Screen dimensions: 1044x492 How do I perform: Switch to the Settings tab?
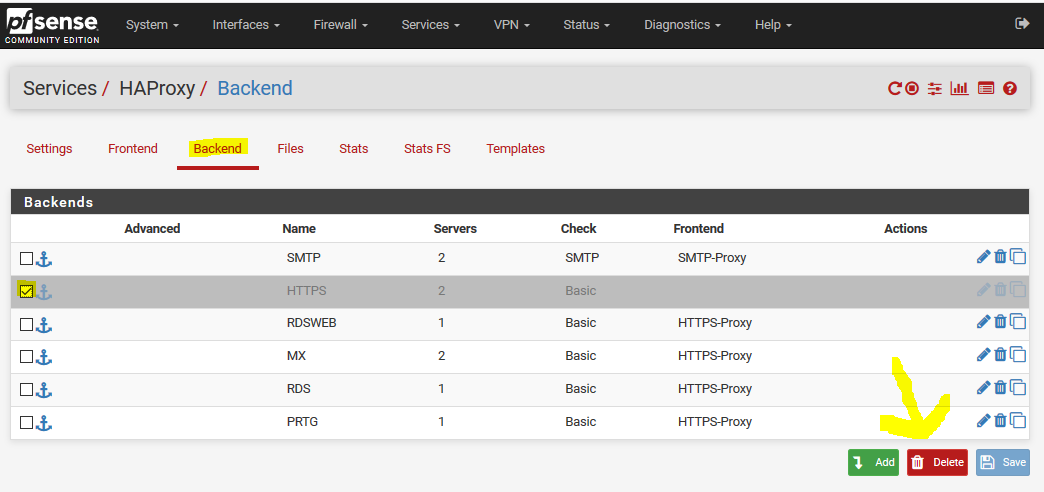[x=49, y=148]
